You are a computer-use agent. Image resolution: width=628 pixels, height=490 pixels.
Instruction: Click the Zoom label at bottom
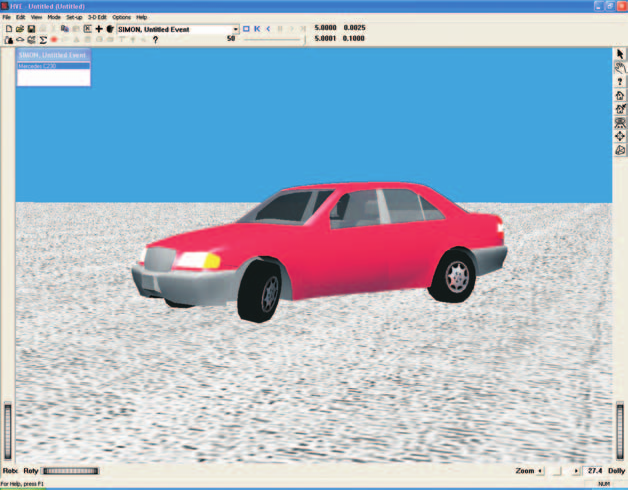[x=525, y=471]
